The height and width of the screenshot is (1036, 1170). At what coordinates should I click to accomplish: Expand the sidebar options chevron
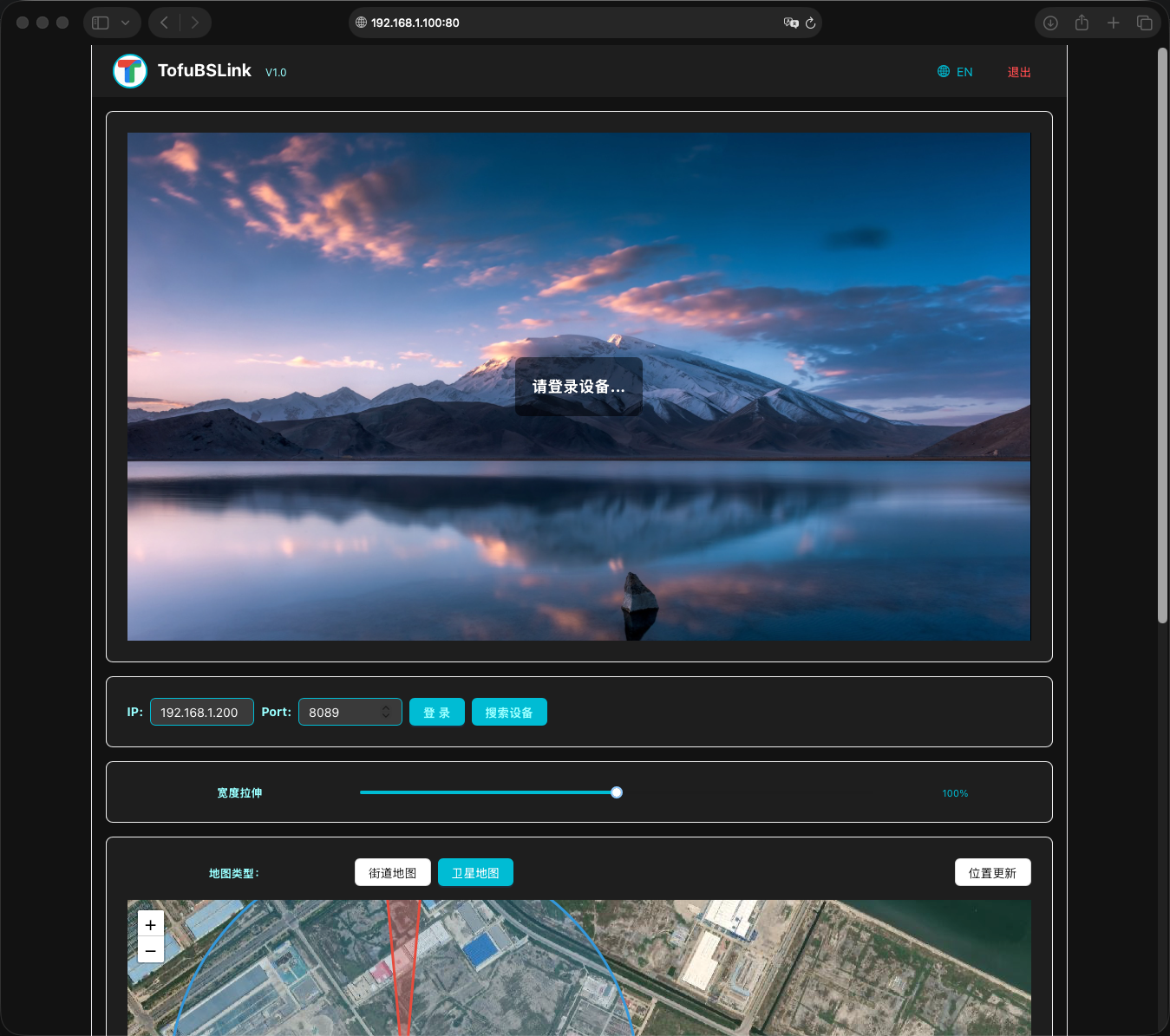pyautogui.click(x=126, y=23)
